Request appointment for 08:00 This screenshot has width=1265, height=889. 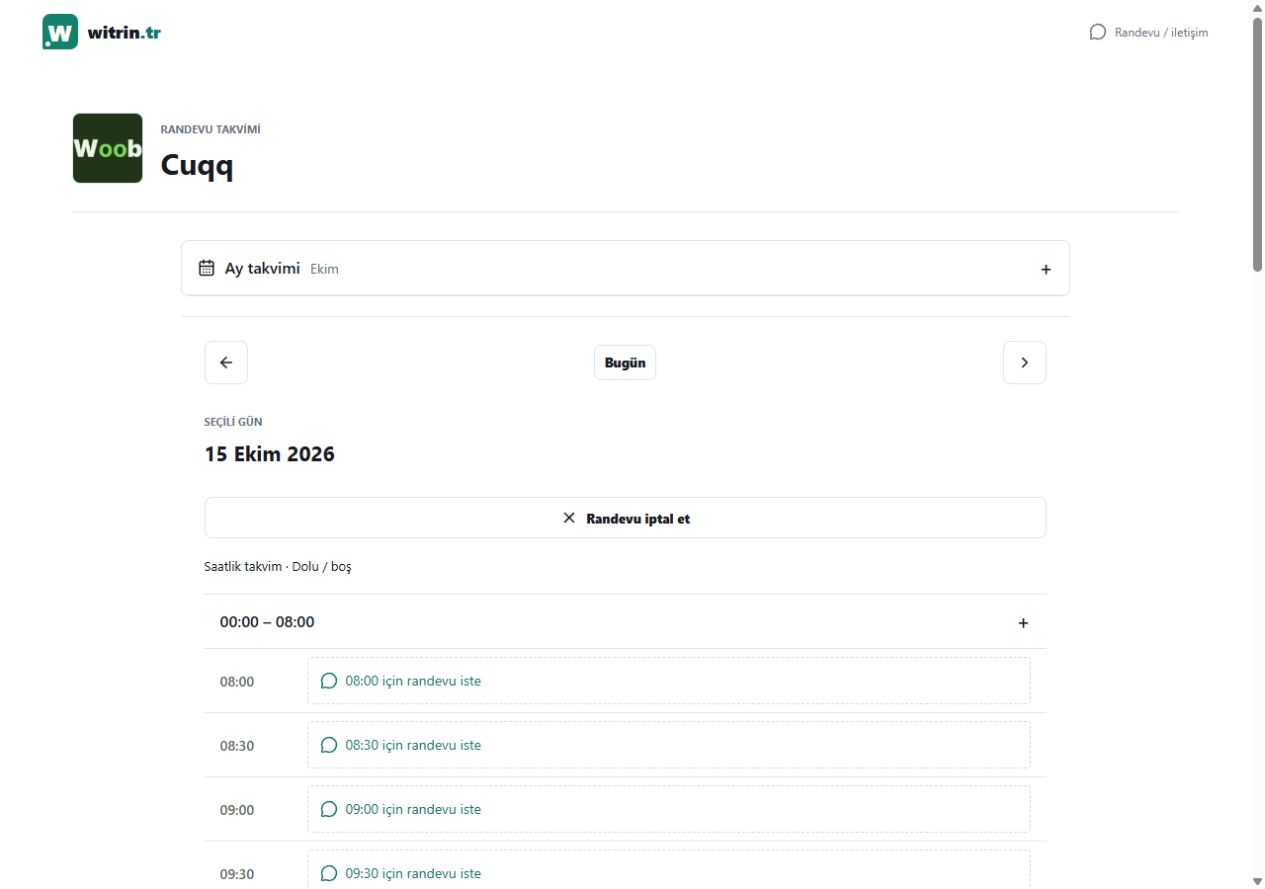[668, 681]
